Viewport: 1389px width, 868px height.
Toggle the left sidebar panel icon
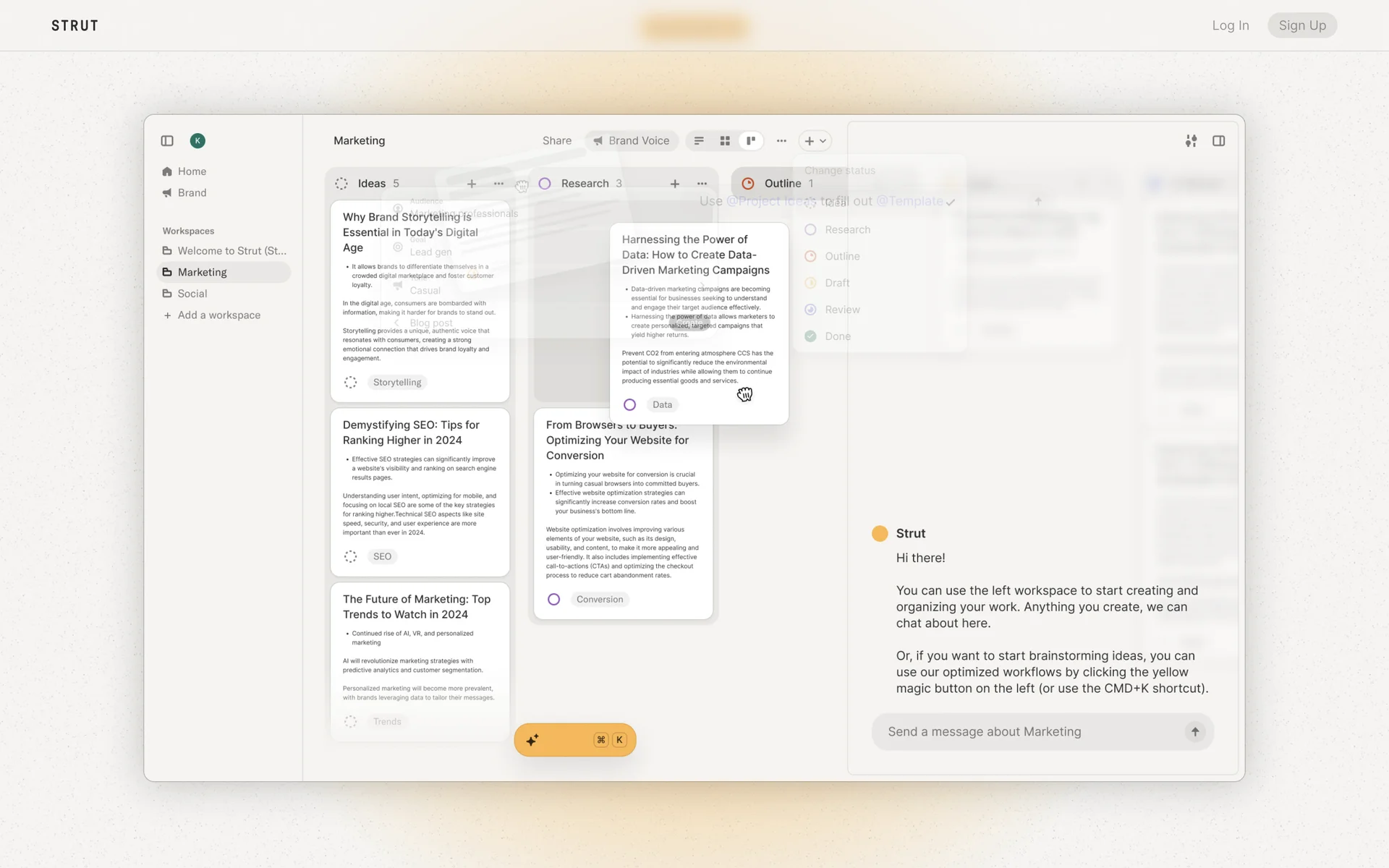167,141
